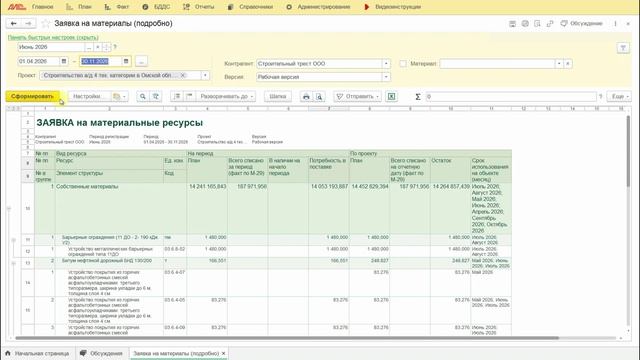
Task: Open the БДДС menu
Action: (156, 7)
